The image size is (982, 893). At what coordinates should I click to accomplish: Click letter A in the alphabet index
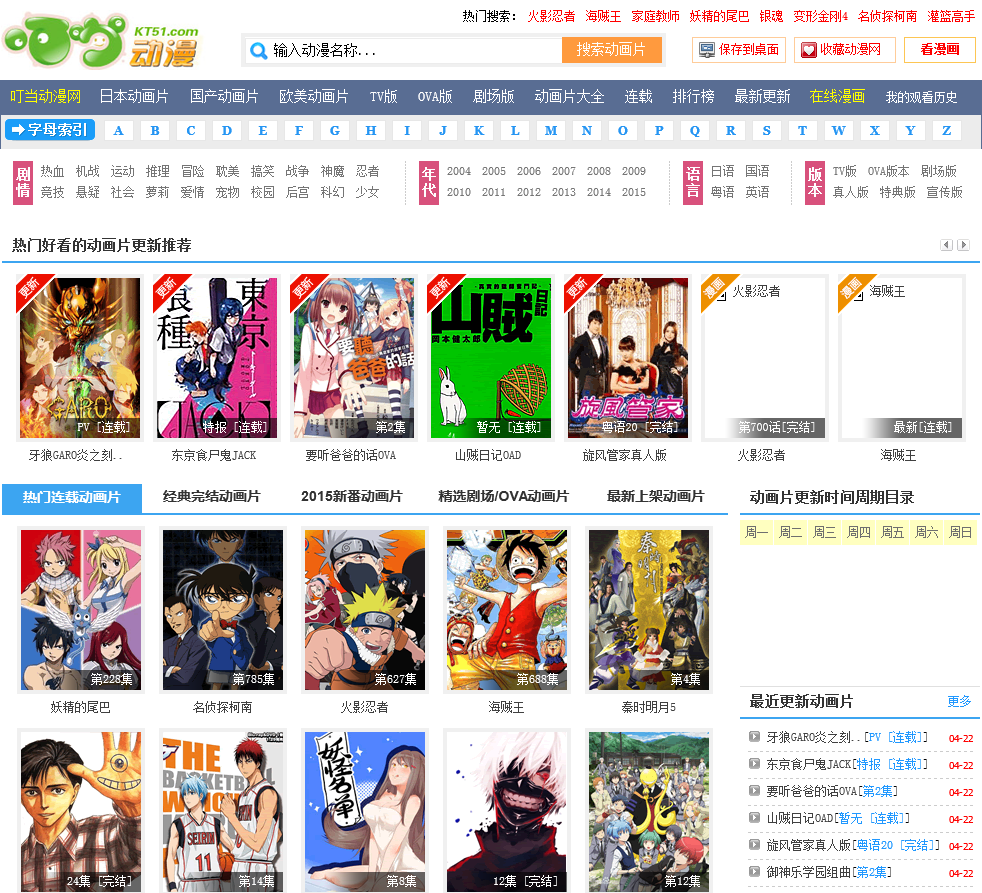[x=119, y=130]
